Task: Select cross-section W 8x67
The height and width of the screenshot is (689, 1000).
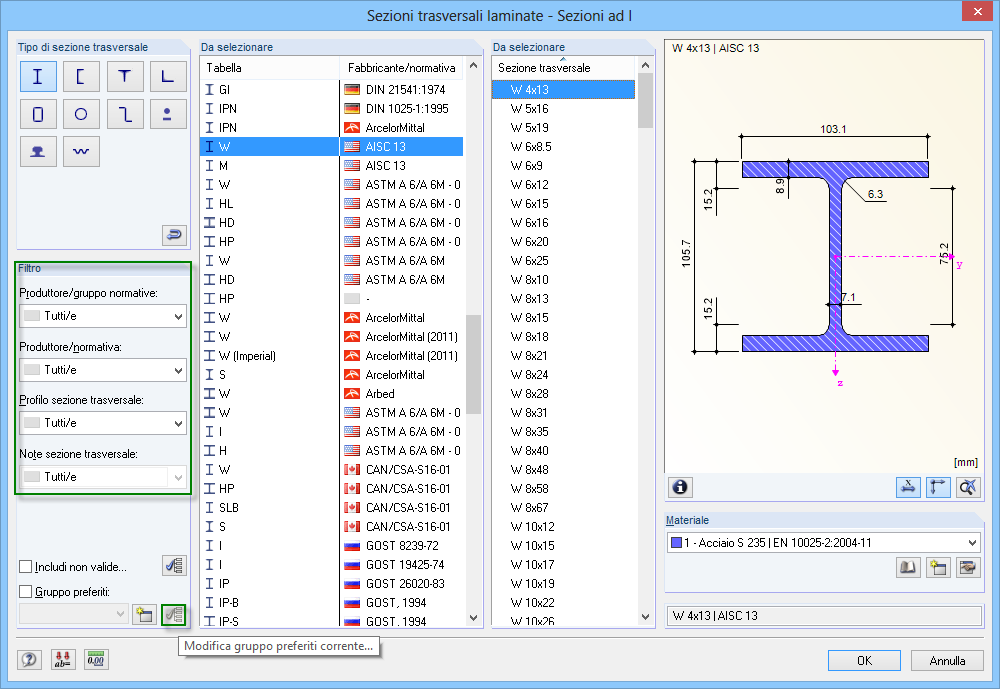Action: 564,507
